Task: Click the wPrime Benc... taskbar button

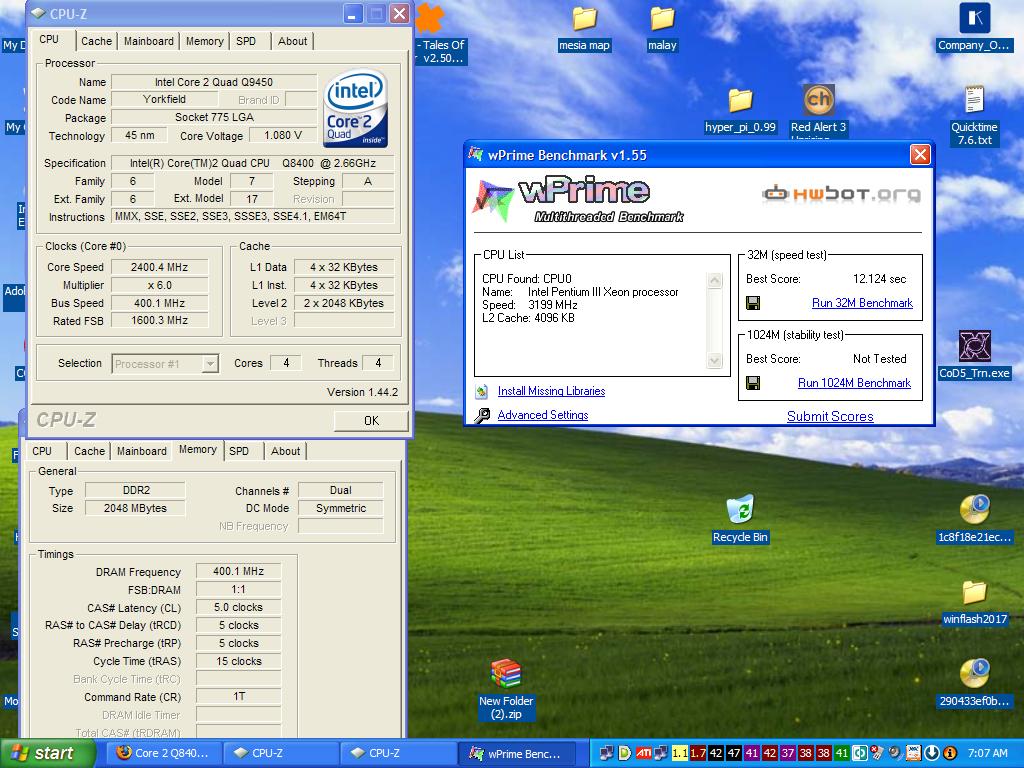Action: (x=516, y=754)
